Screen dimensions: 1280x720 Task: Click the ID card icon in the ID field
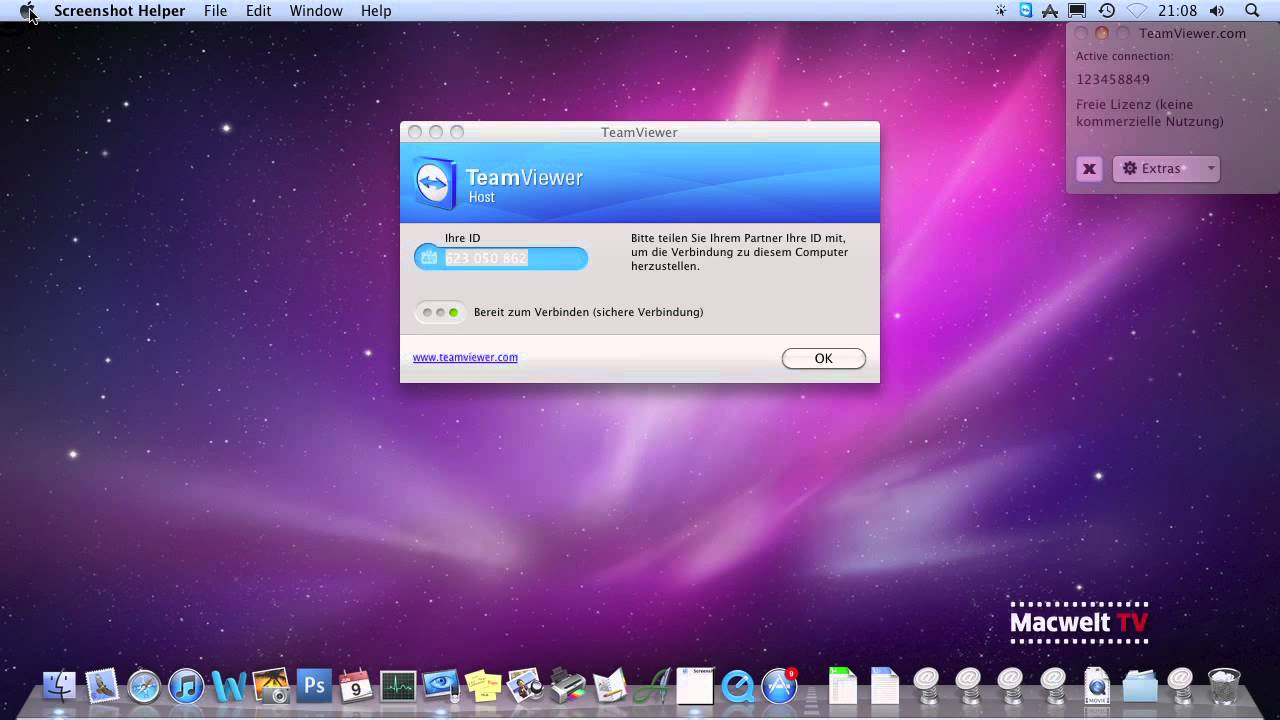click(x=429, y=258)
